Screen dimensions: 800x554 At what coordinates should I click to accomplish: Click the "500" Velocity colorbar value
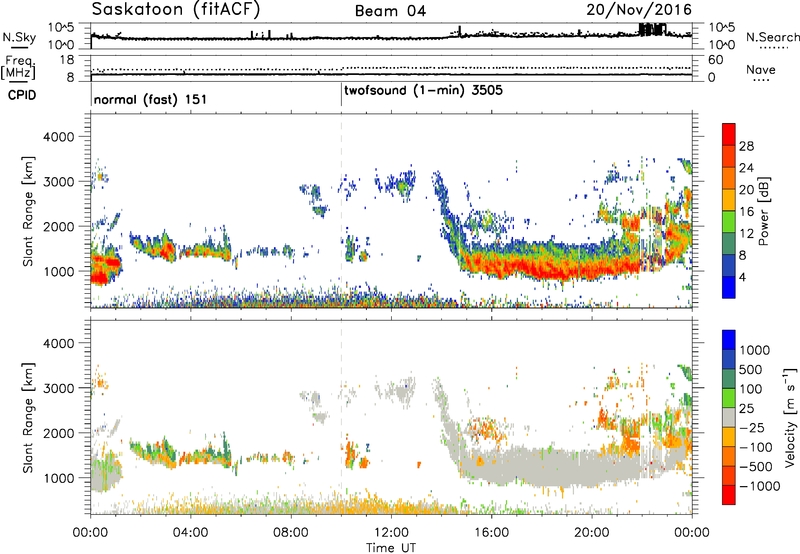pyautogui.click(x=751, y=369)
